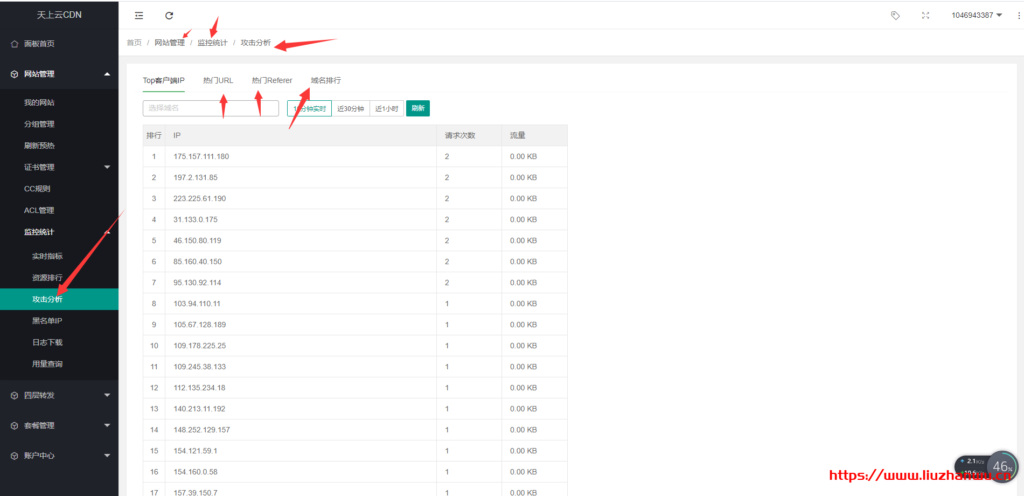Click the home icon beside 面板首页
Image resolution: width=1024 pixels, height=496 pixels.
point(13,44)
